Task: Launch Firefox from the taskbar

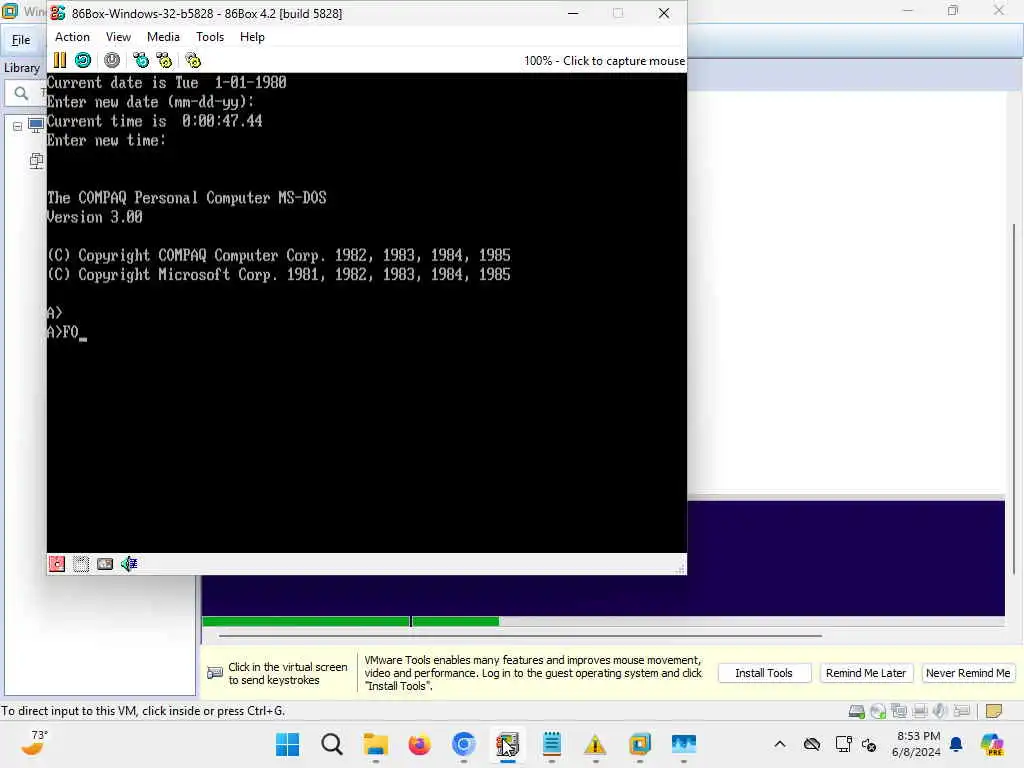Action: 419,744
